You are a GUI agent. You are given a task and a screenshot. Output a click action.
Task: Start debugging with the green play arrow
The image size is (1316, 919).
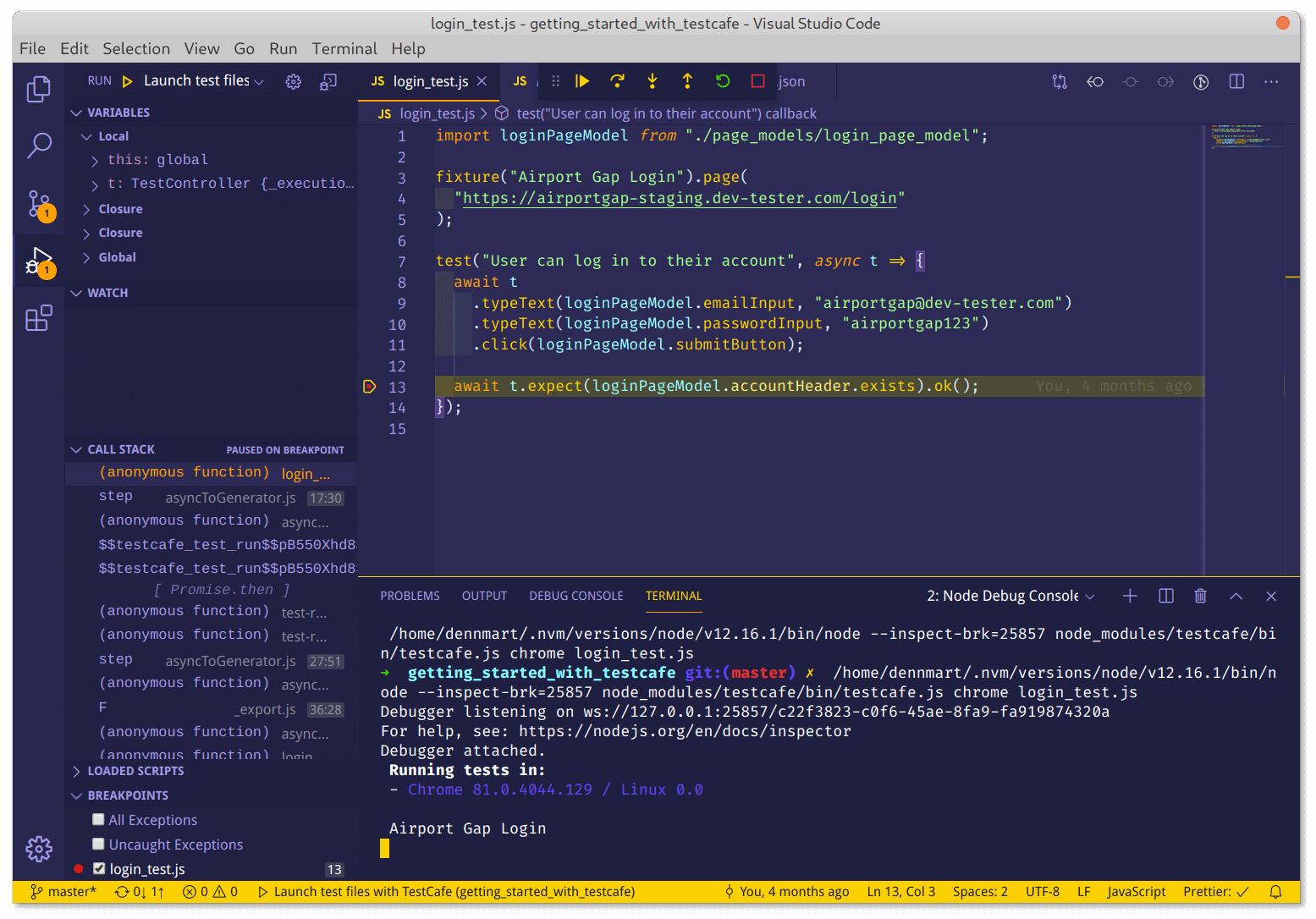(x=128, y=81)
